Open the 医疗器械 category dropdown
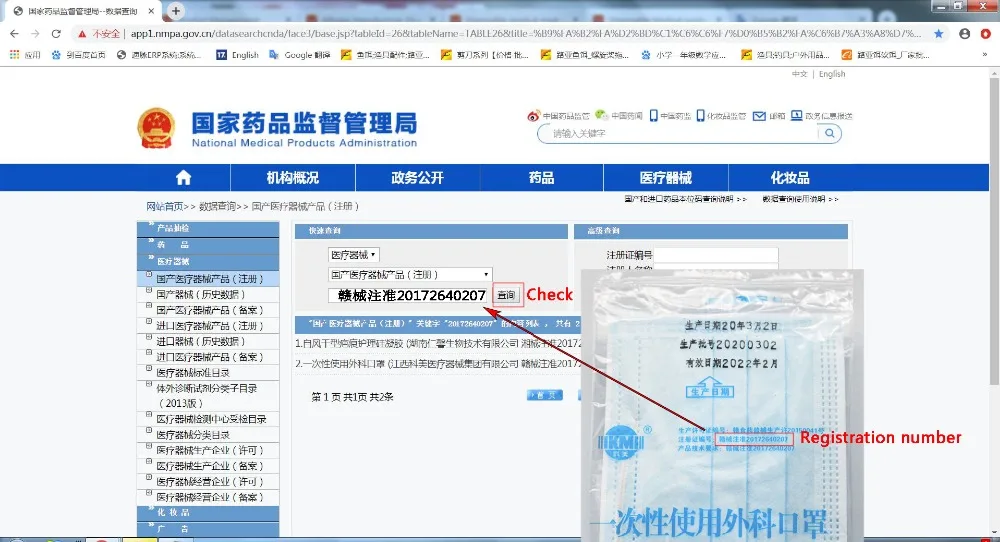 coord(354,254)
